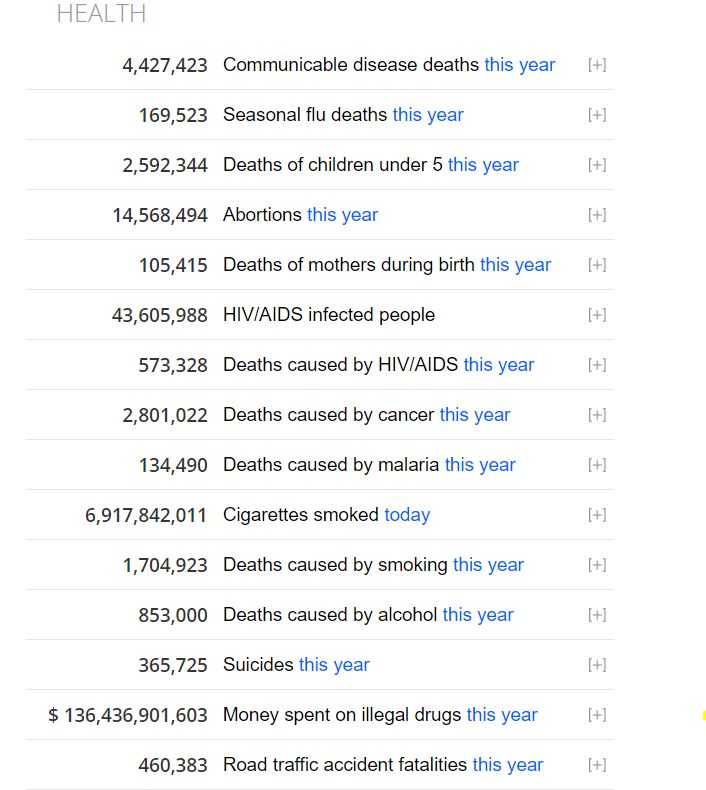Click the HEALTH section heading

pyautogui.click(x=101, y=14)
